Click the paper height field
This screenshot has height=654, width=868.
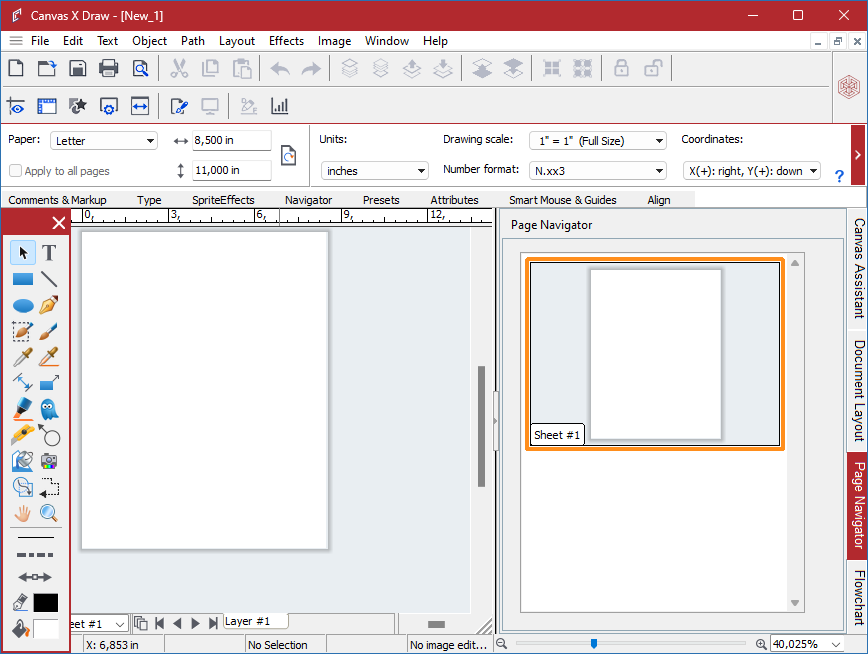click(231, 170)
